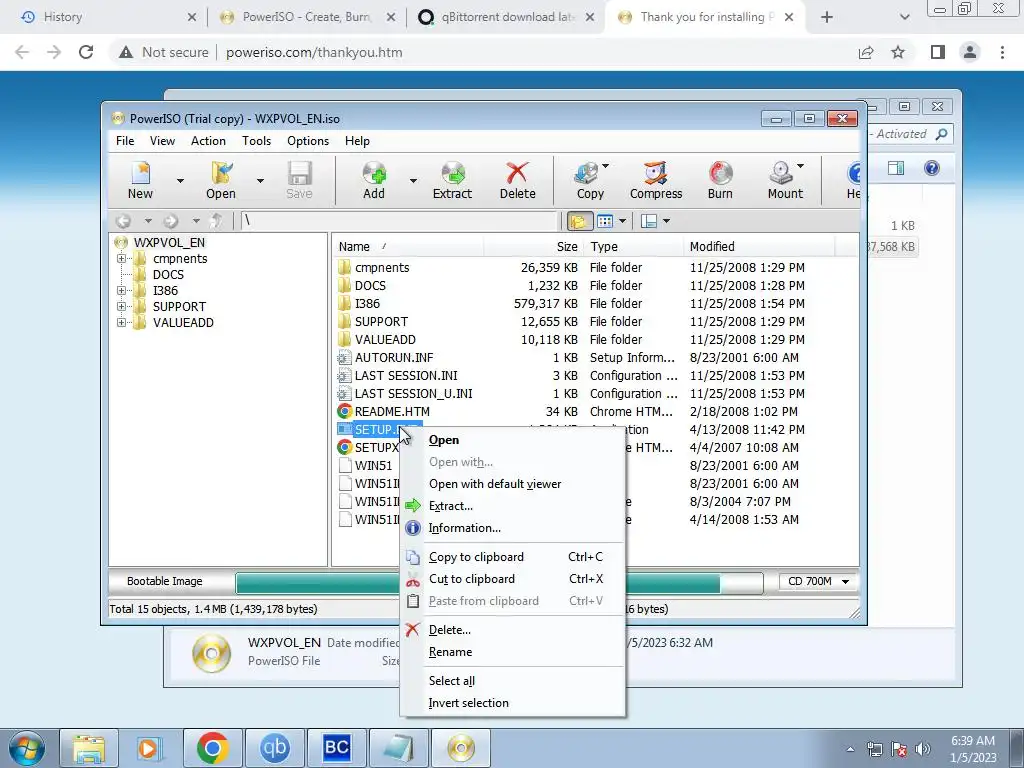Click the Copy disc toolbar icon

coord(586,174)
